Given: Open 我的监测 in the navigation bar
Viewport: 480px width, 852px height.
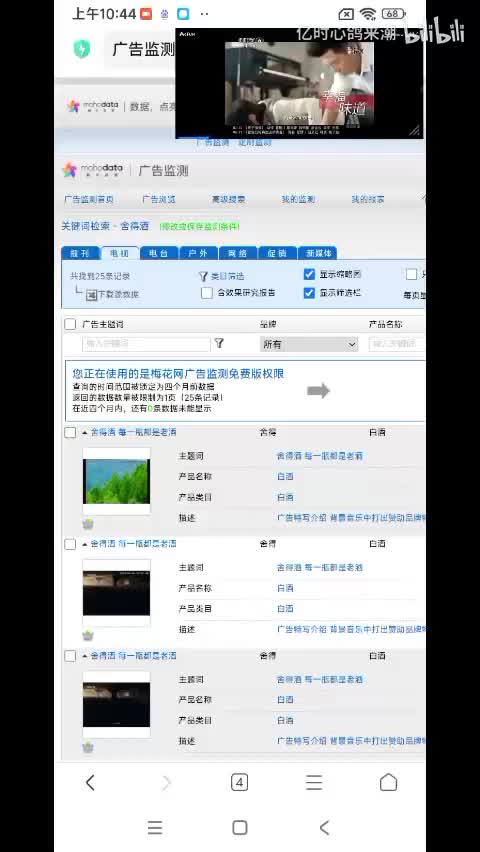Looking at the screenshot, I should 298,199.
